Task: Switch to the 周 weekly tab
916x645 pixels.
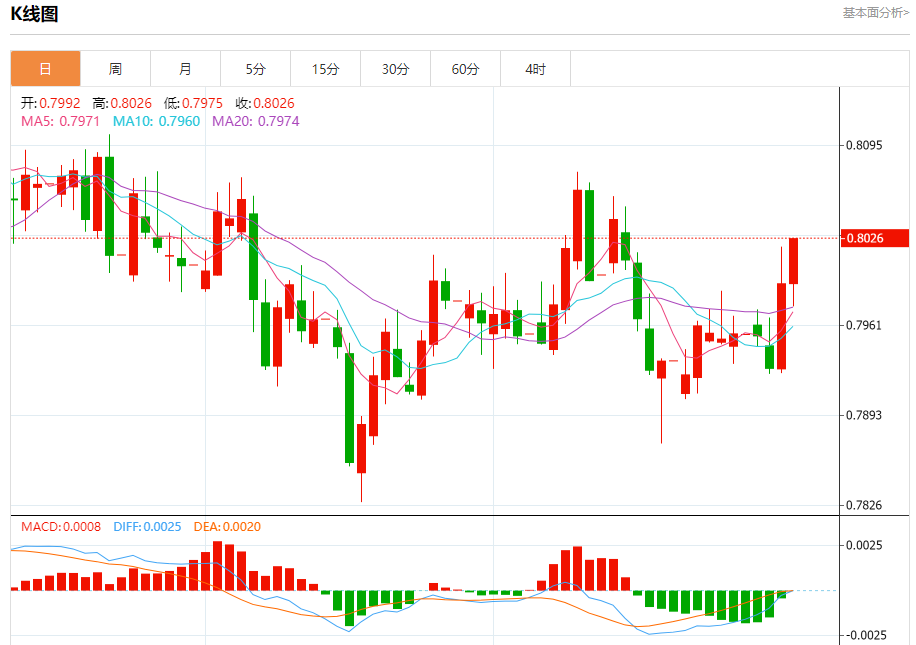Action: click(x=116, y=69)
